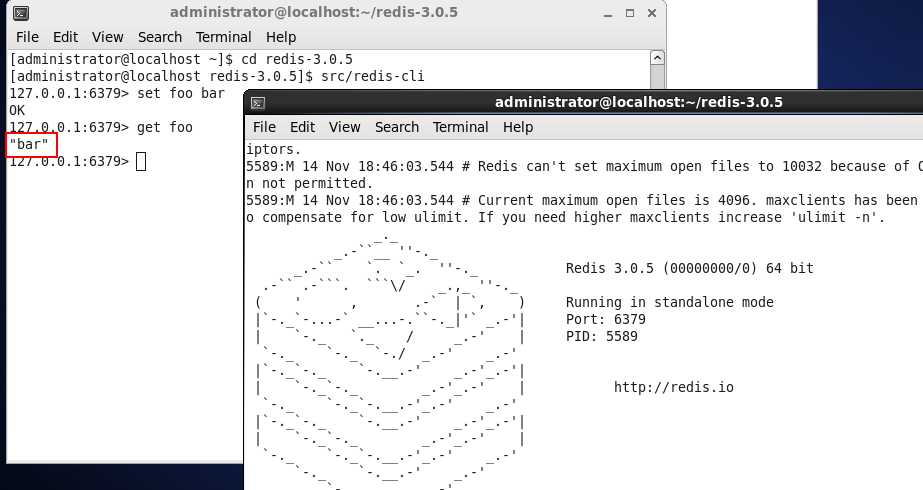This screenshot has height=490, width=923.
Task: Open Search menu in the front Redis server window
Action: pos(397,127)
